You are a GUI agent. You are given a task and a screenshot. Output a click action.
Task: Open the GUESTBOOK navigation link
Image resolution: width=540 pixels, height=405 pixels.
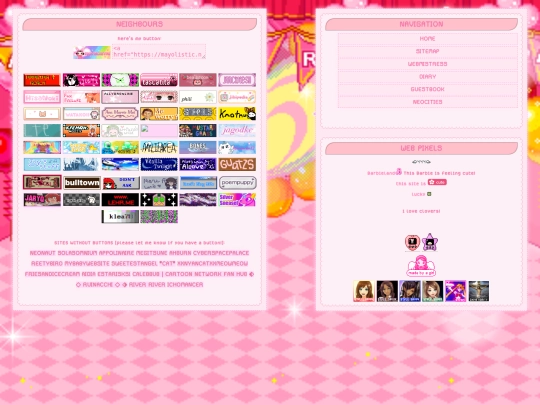427,89
